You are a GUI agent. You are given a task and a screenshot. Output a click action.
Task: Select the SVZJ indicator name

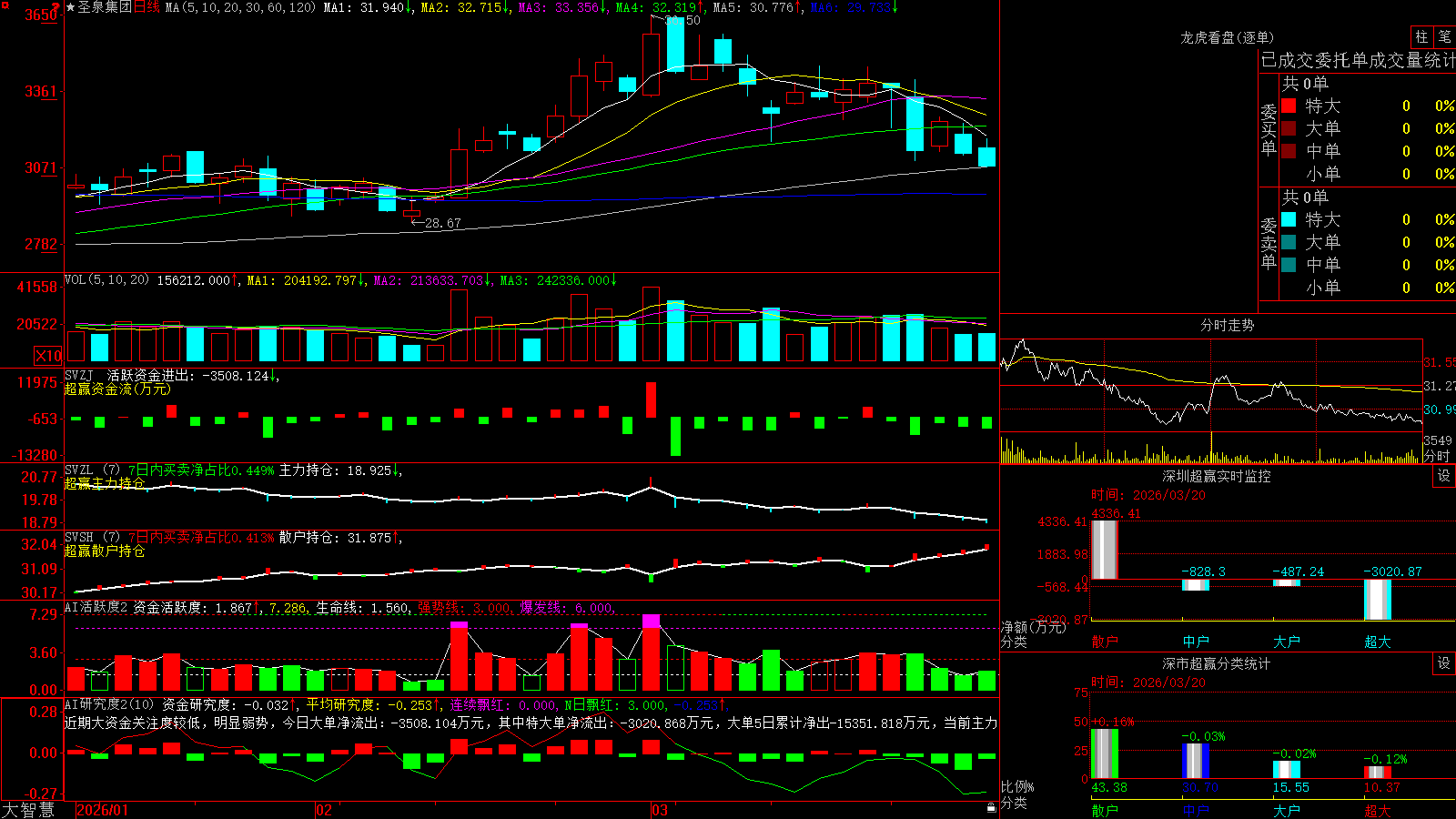(x=79, y=375)
